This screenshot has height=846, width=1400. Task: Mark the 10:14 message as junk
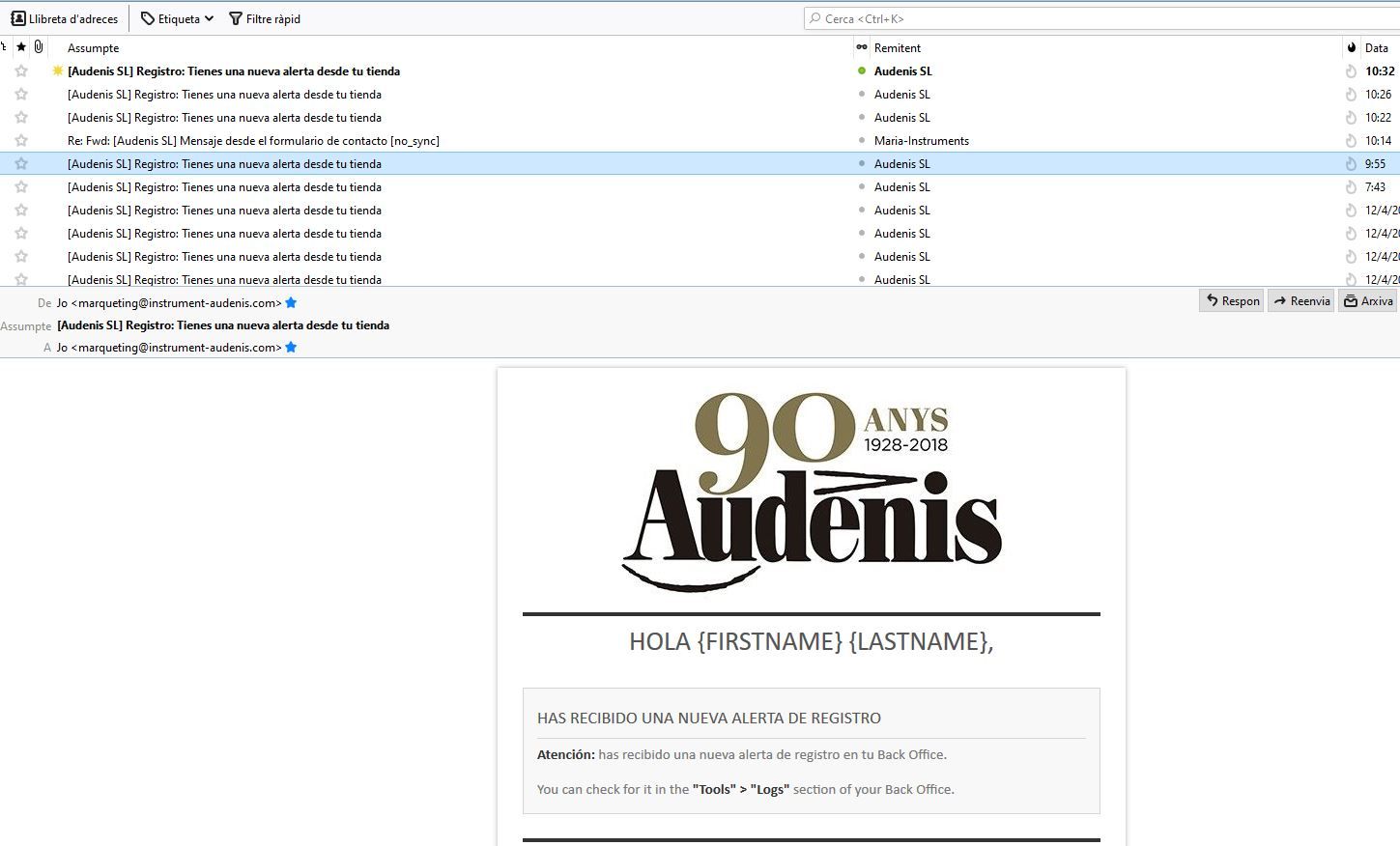1351,140
